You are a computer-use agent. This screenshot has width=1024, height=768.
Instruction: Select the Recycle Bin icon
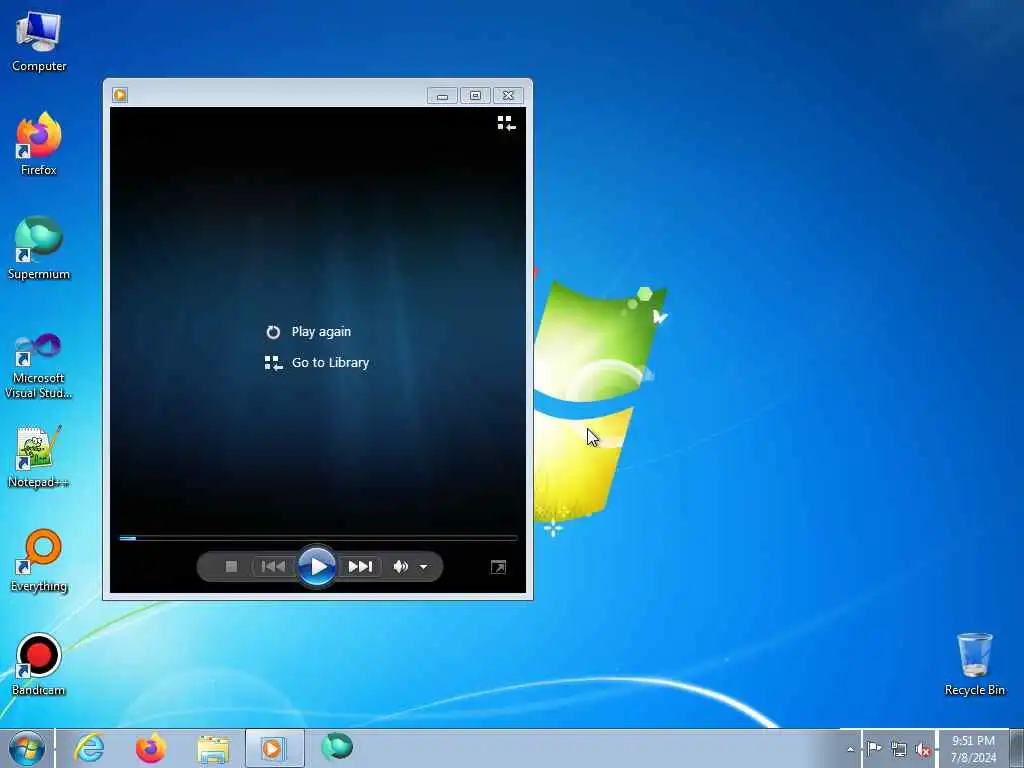(x=974, y=664)
